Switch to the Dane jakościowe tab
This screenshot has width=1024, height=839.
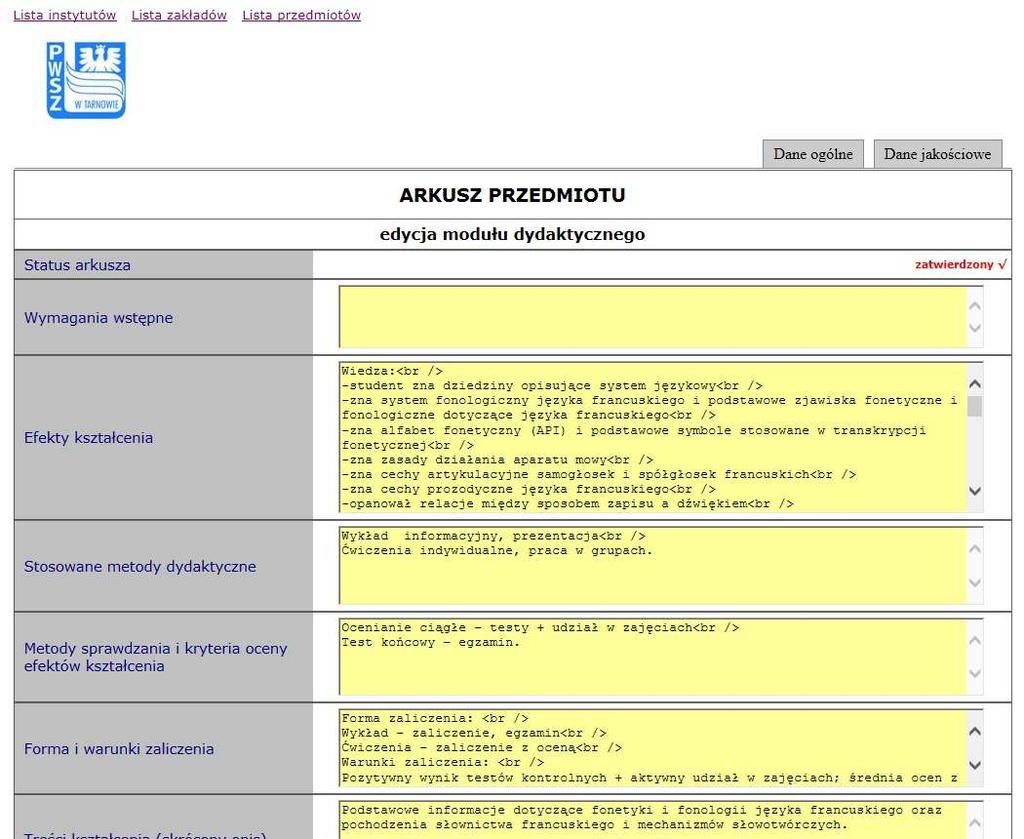pyautogui.click(x=937, y=154)
